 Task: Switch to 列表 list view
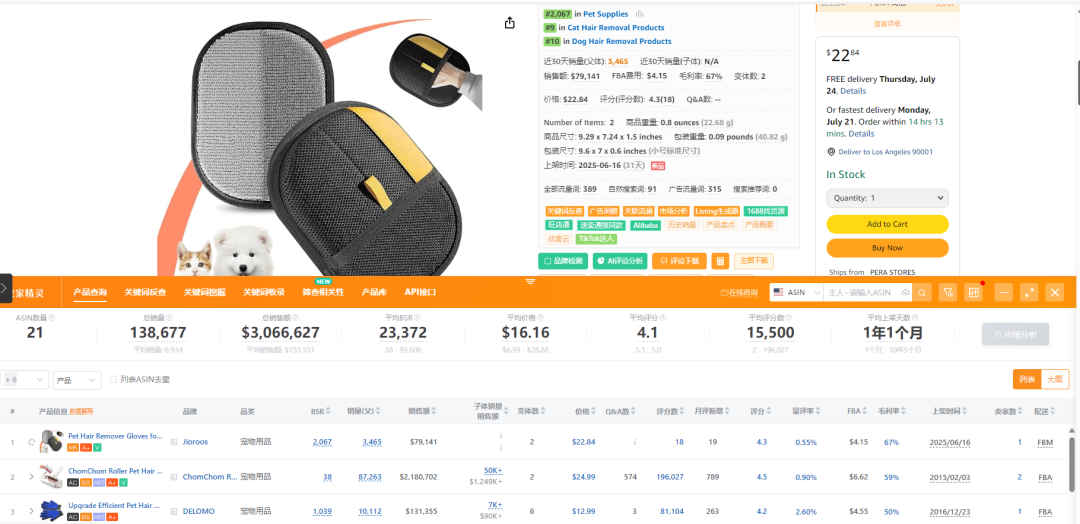1026,379
